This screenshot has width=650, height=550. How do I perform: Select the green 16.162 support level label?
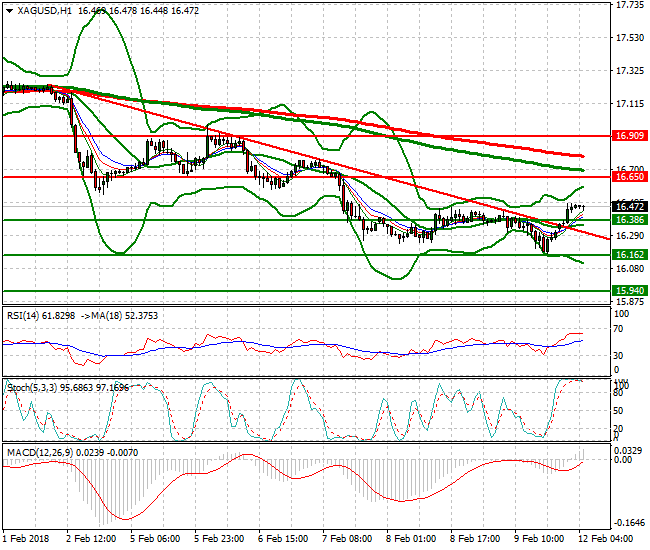(x=629, y=255)
